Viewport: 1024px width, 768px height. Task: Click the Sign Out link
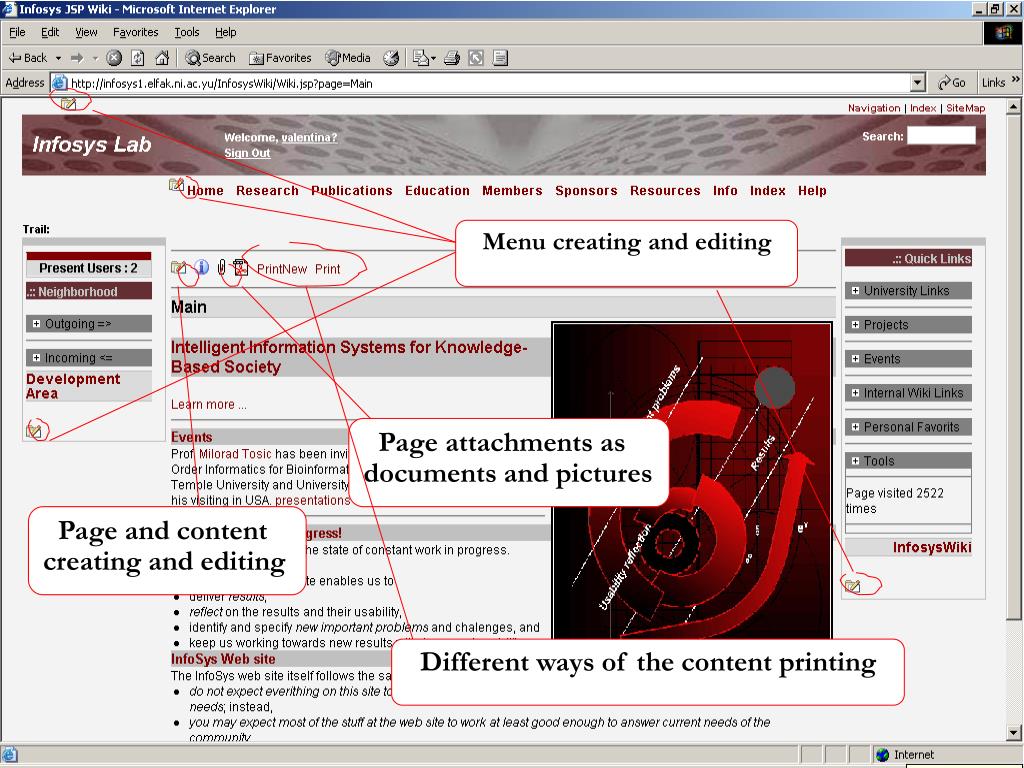pos(247,153)
